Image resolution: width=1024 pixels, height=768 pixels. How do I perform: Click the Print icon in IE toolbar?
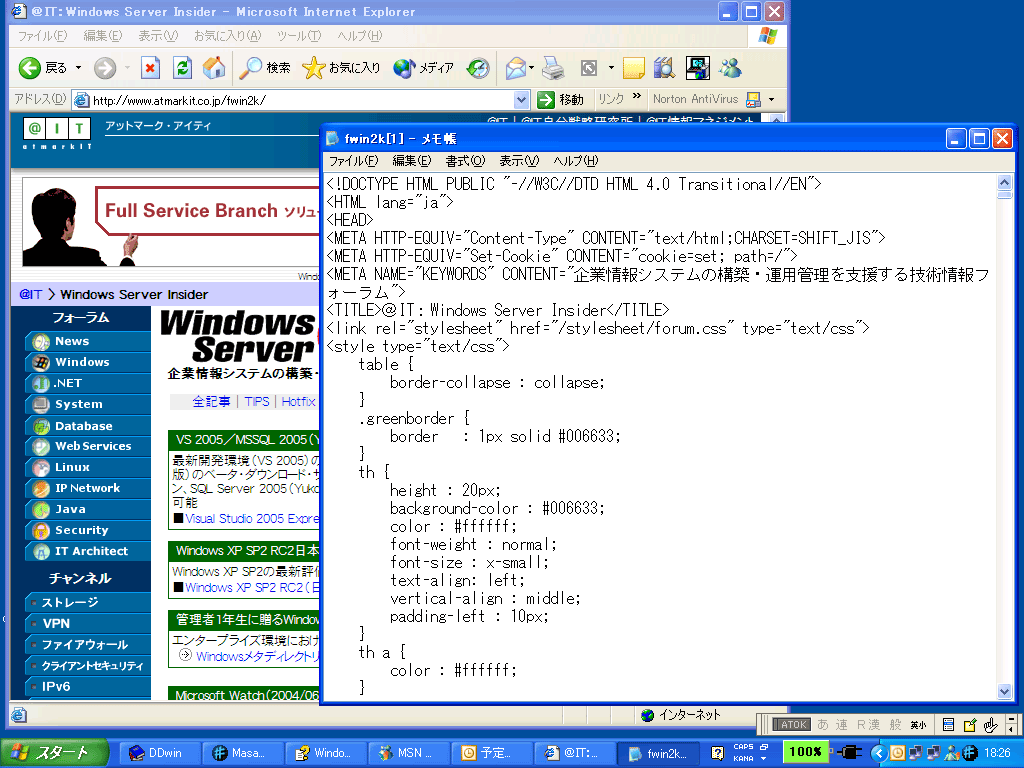click(553, 67)
